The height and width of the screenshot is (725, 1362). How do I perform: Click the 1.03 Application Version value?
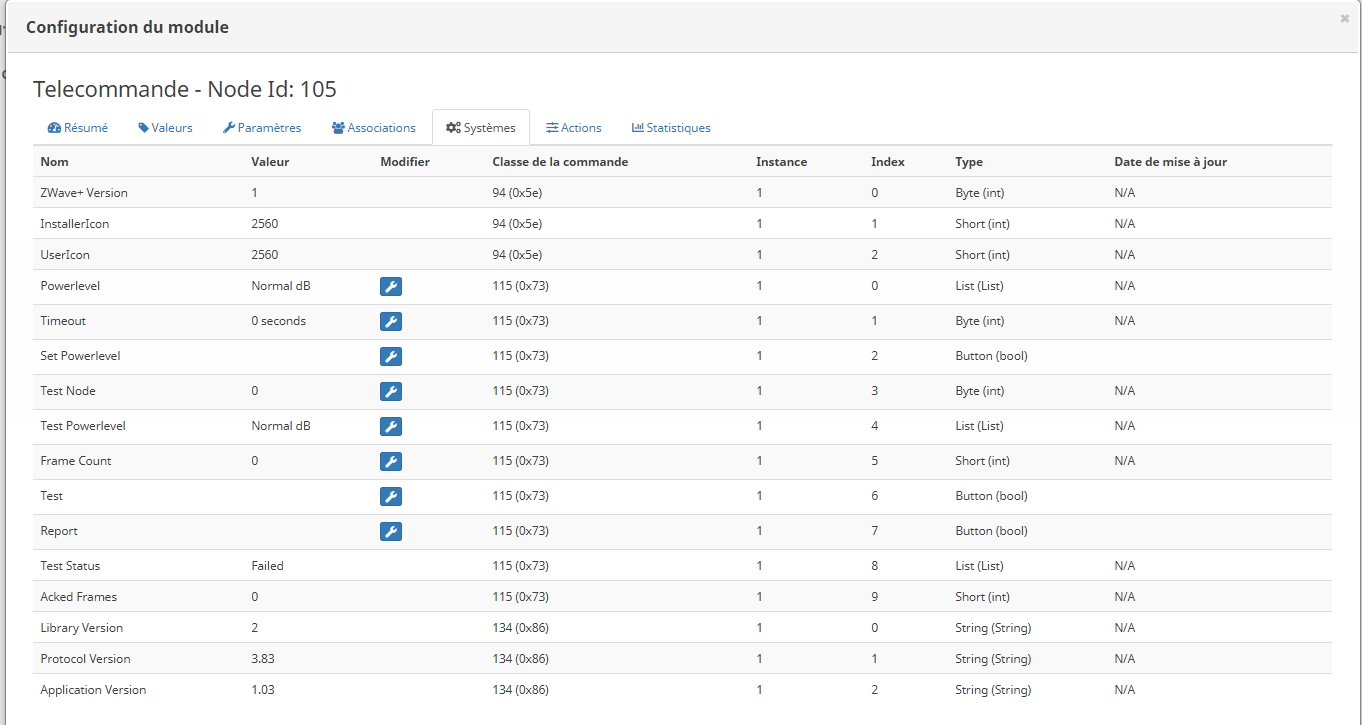tap(263, 690)
